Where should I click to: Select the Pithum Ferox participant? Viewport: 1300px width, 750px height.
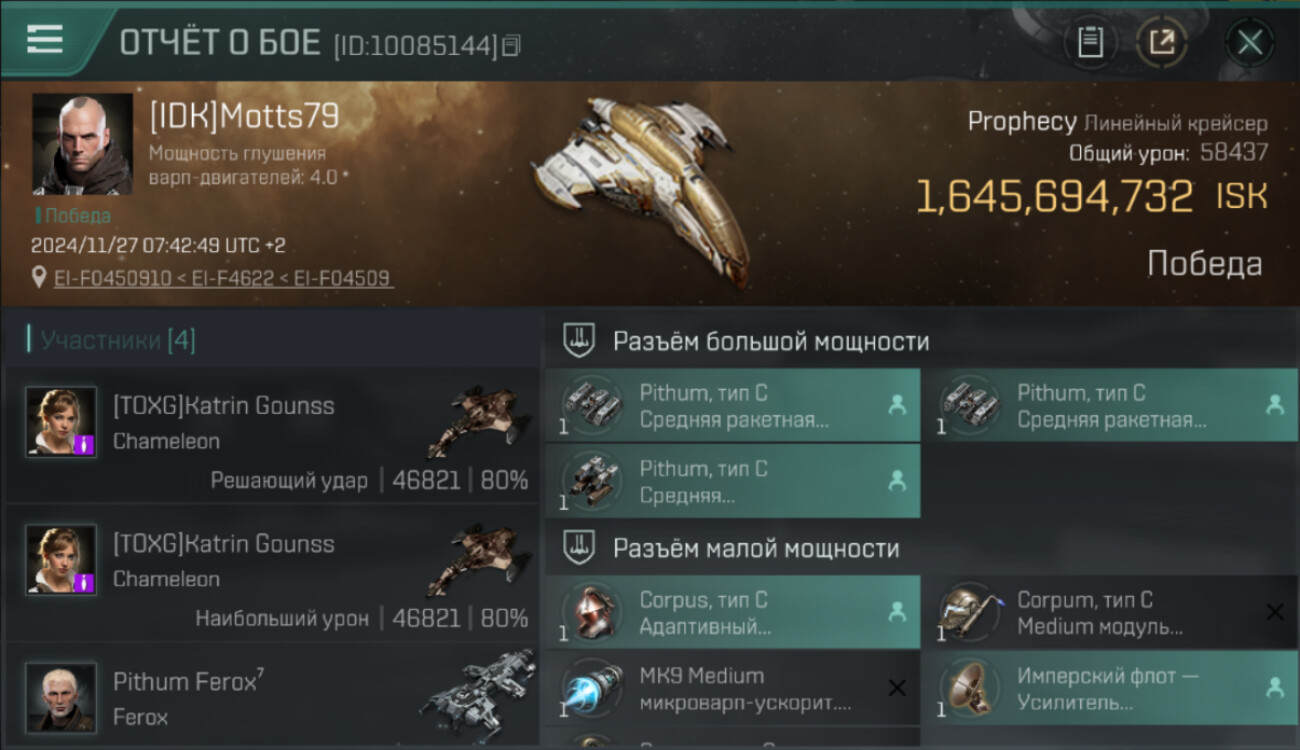pos(272,698)
